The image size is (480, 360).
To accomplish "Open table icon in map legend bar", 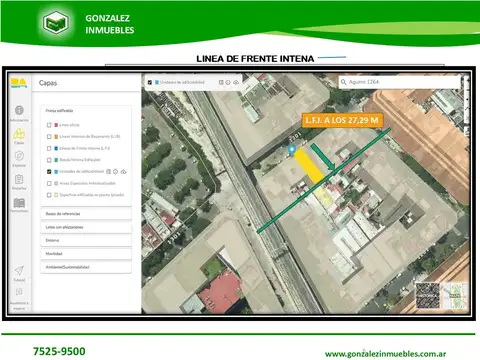I will (221, 82).
